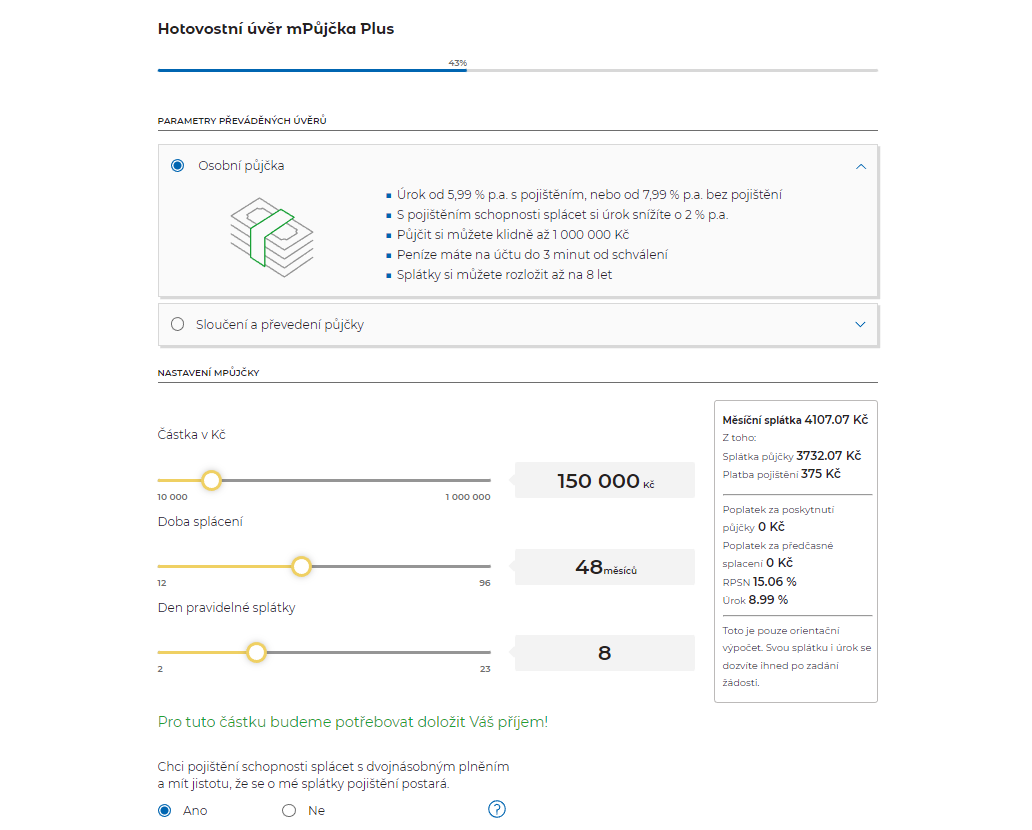
Task: Click the Den pravidelné splátky slider handle
Action: 256,653
